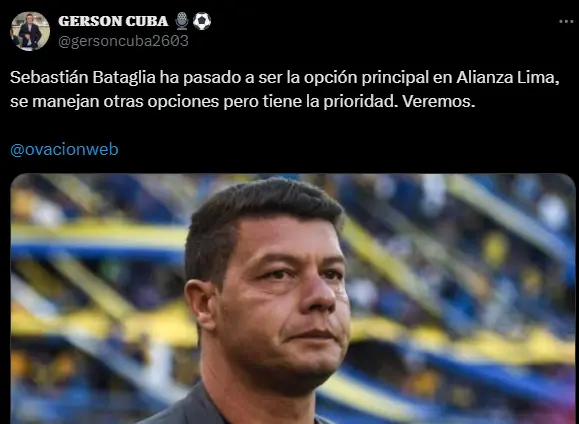Screen dimensions: 579x424
Task: Click the soccer ball emoji beside name
Action: (202, 21)
